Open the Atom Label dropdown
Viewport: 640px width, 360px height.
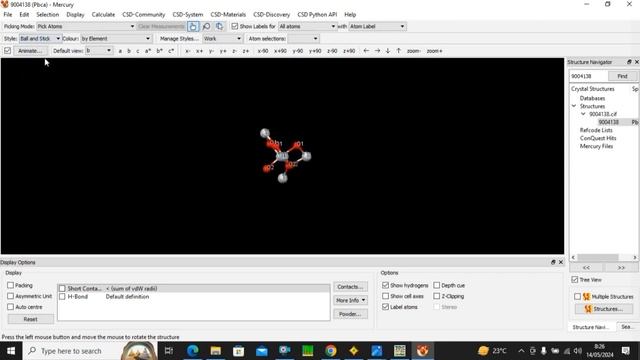tap(377, 27)
